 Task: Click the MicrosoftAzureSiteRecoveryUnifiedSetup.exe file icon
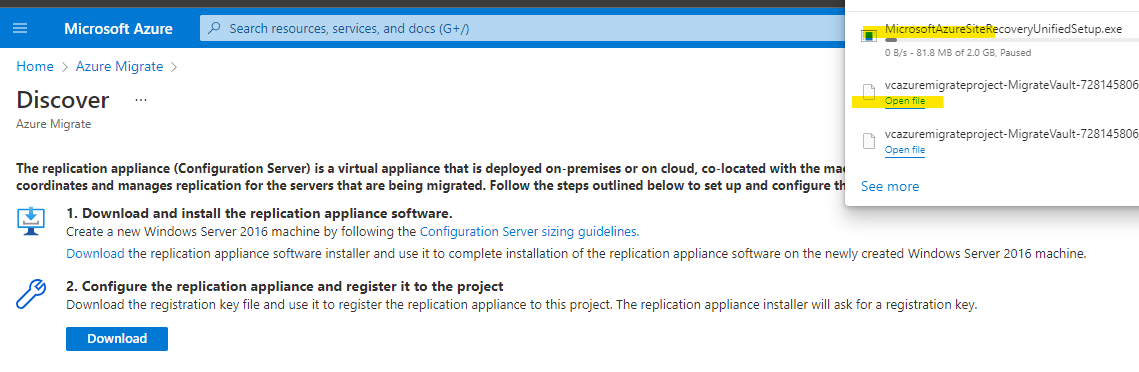click(x=868, y=36)
